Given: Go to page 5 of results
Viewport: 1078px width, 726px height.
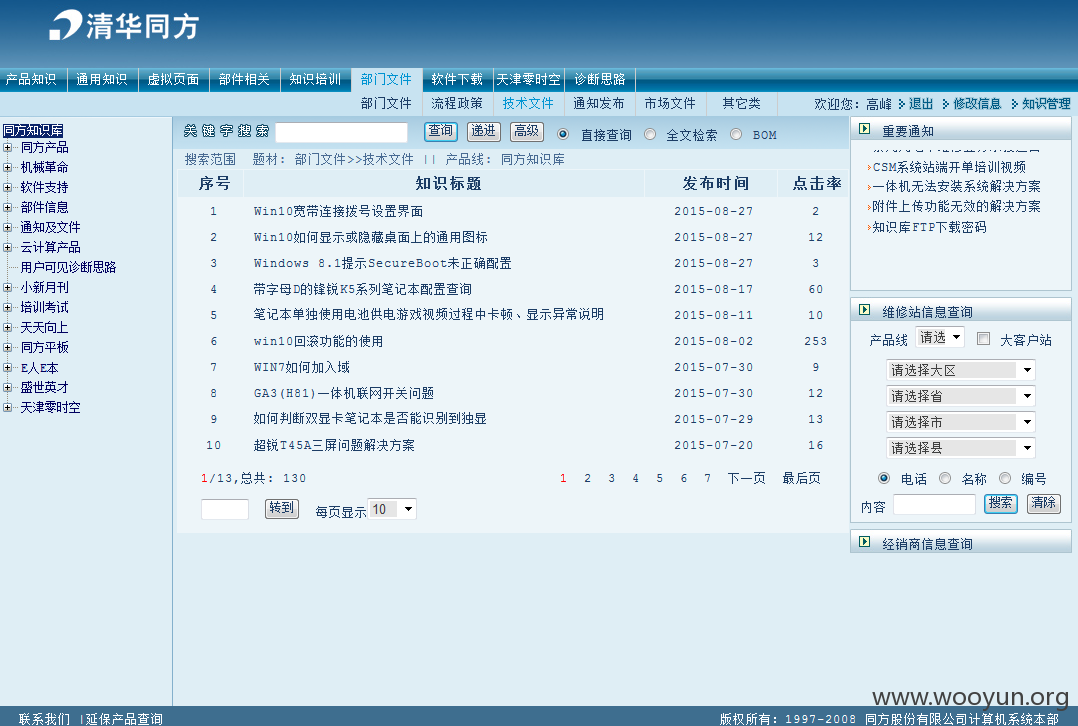Looking at the screenshot, I should pos(659,478).
